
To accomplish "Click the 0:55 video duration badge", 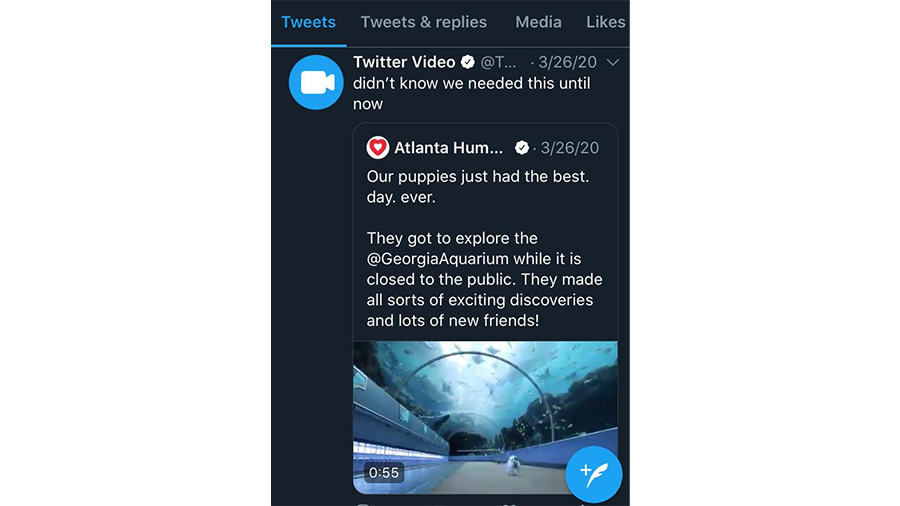I will click(384, 473).
